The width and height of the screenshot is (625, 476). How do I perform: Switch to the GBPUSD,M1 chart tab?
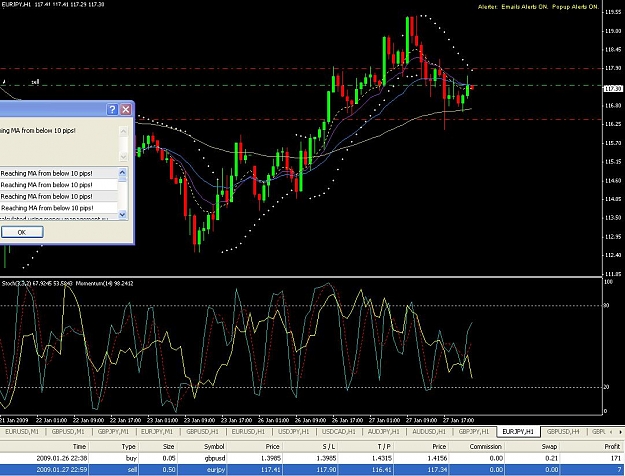point(68,432)
